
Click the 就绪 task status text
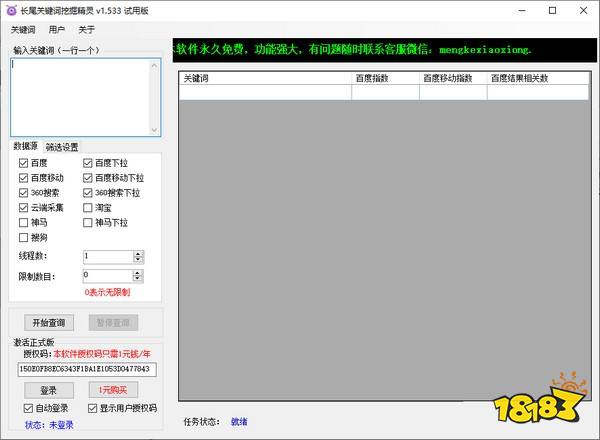(x=239, y=422)
